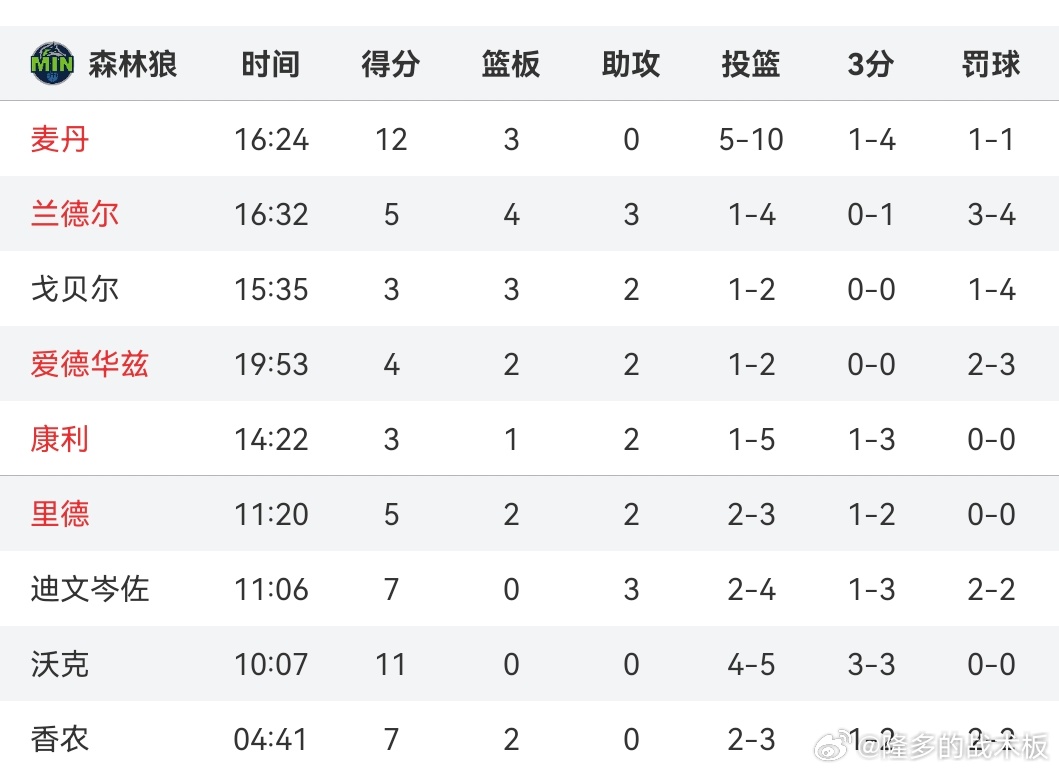Click the 森林狼 team name header
The height and width of the screenshot is (772, 1059).
[132, 64]
